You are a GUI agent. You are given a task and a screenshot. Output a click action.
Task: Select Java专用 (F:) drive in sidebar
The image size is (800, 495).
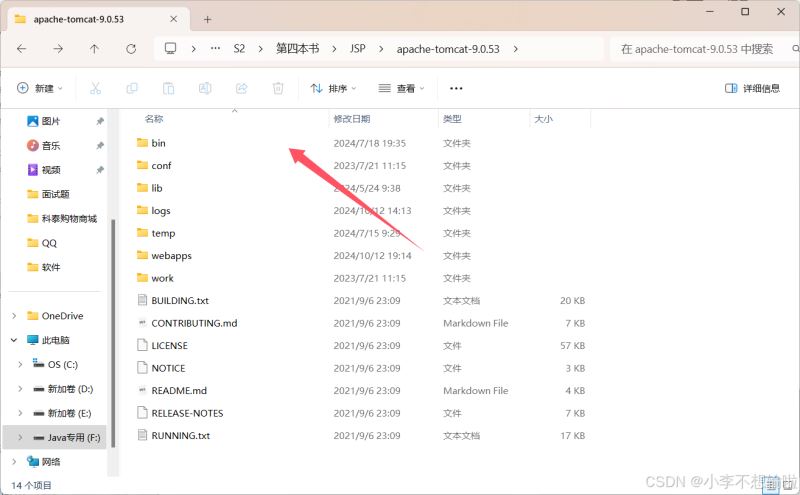pyautogui.click(x=55, y=437)
